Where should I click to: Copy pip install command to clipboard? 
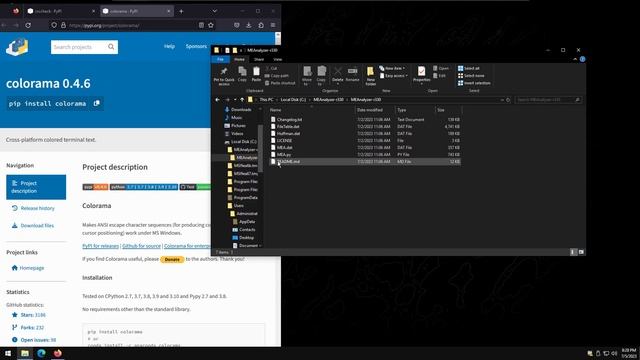[x=97, y=103]
